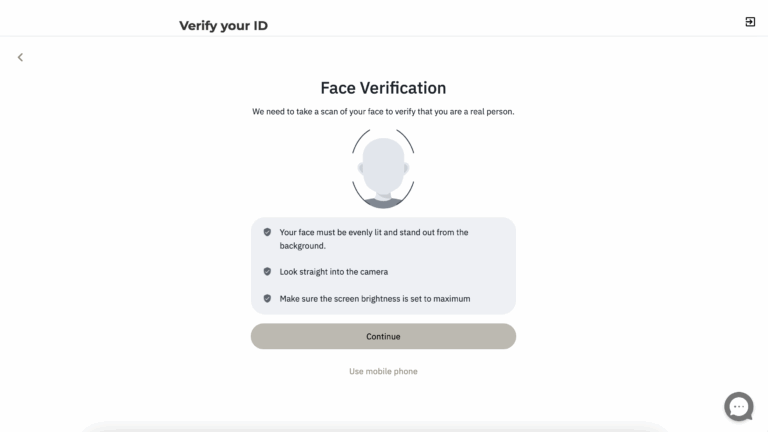Select the screen brightness maximum instruction text

pyautogui.click(x=375, y=298)
